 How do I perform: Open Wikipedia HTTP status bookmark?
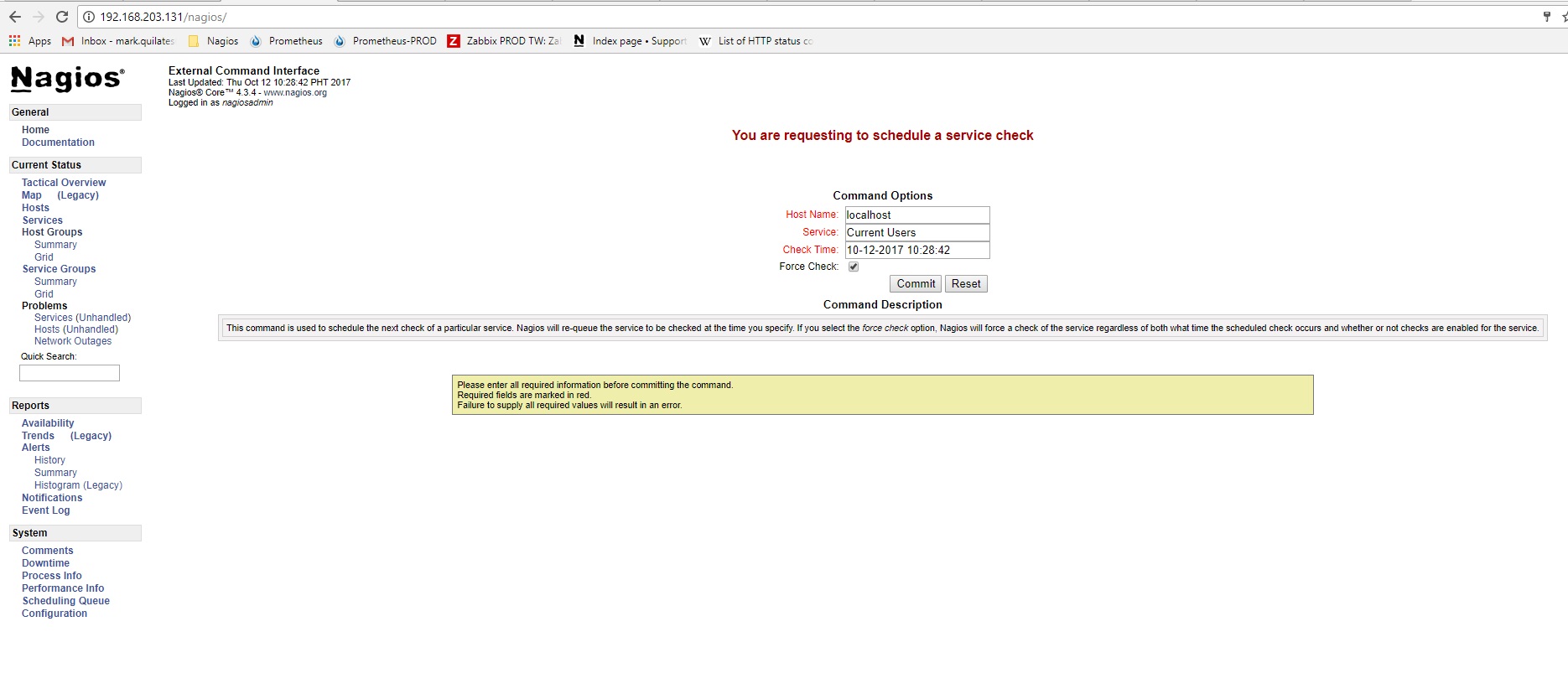pos(755,41)
